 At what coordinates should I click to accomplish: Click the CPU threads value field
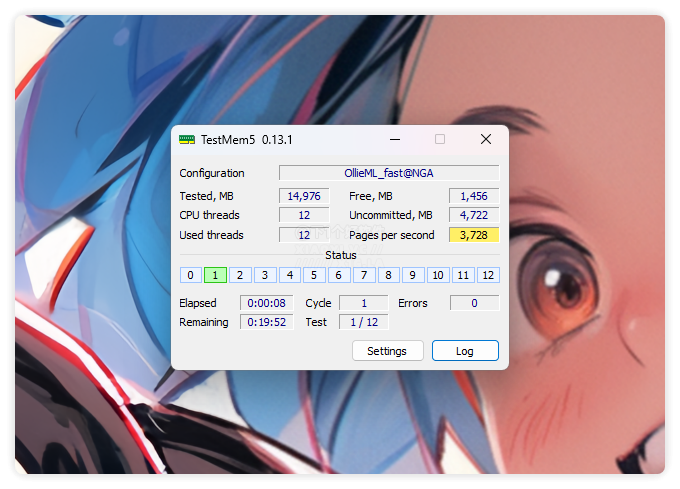pos(304,215)
